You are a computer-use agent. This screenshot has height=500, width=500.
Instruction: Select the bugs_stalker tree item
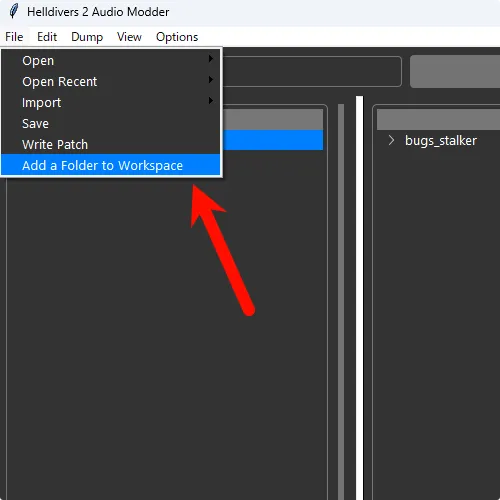coord(441,140)
